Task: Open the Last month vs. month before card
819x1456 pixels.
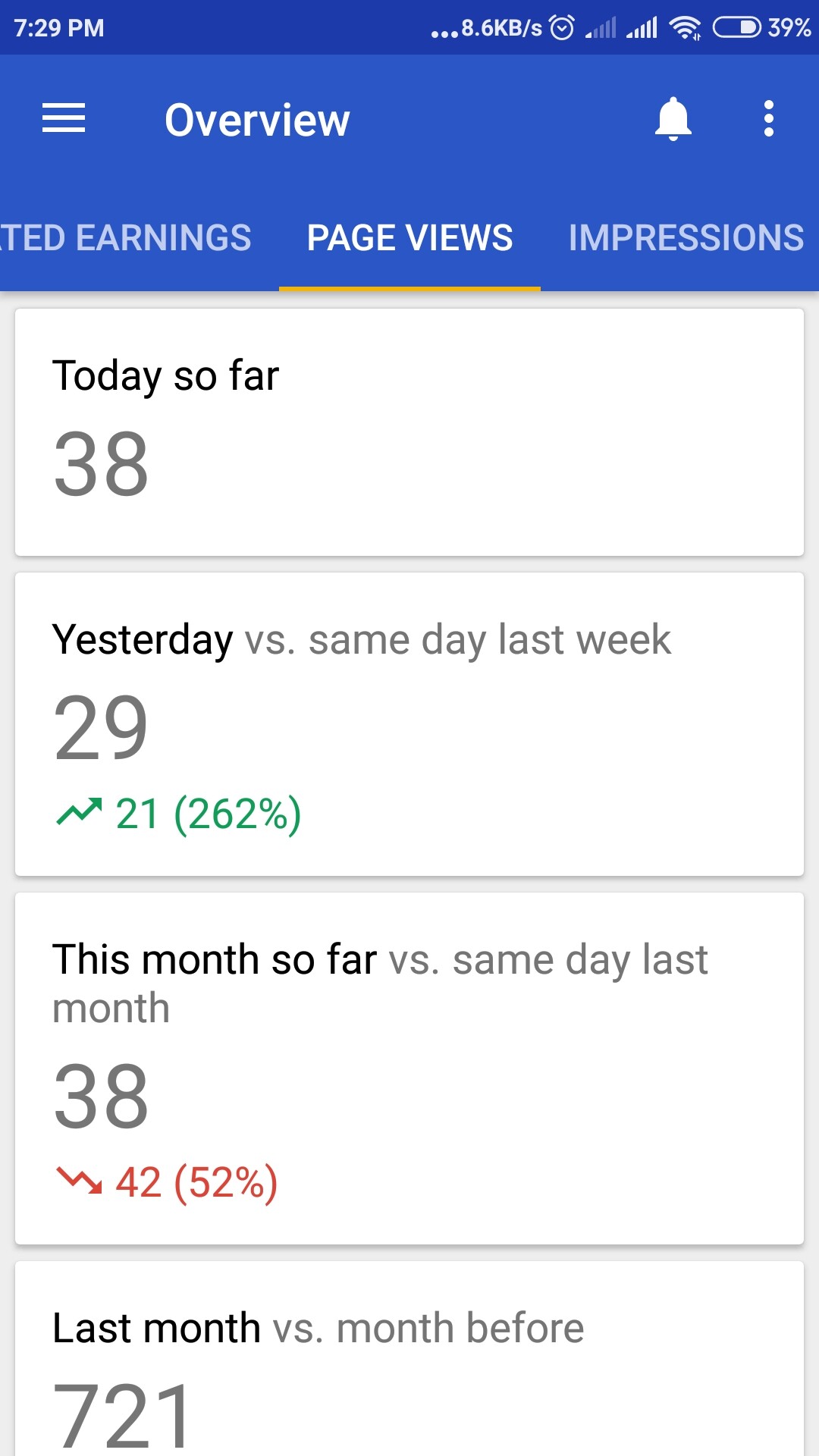Action: click(409, 1365)
